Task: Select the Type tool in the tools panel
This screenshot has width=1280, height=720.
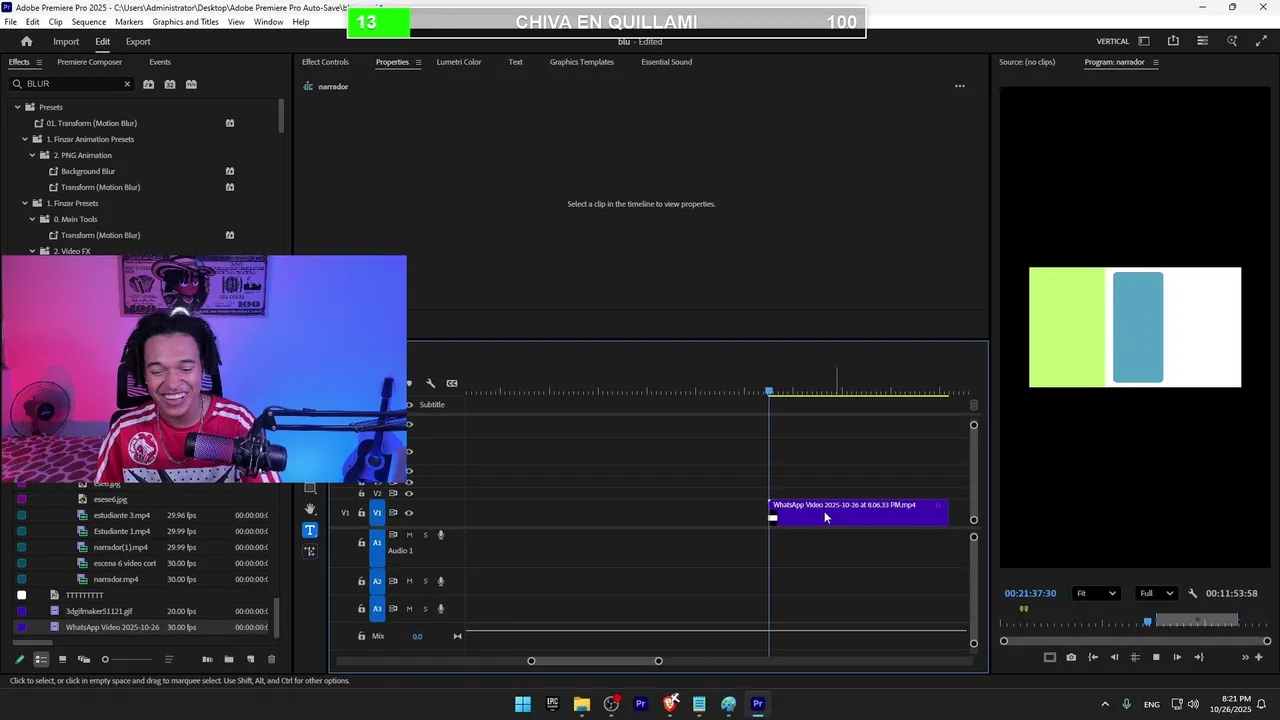Action: 310,530
